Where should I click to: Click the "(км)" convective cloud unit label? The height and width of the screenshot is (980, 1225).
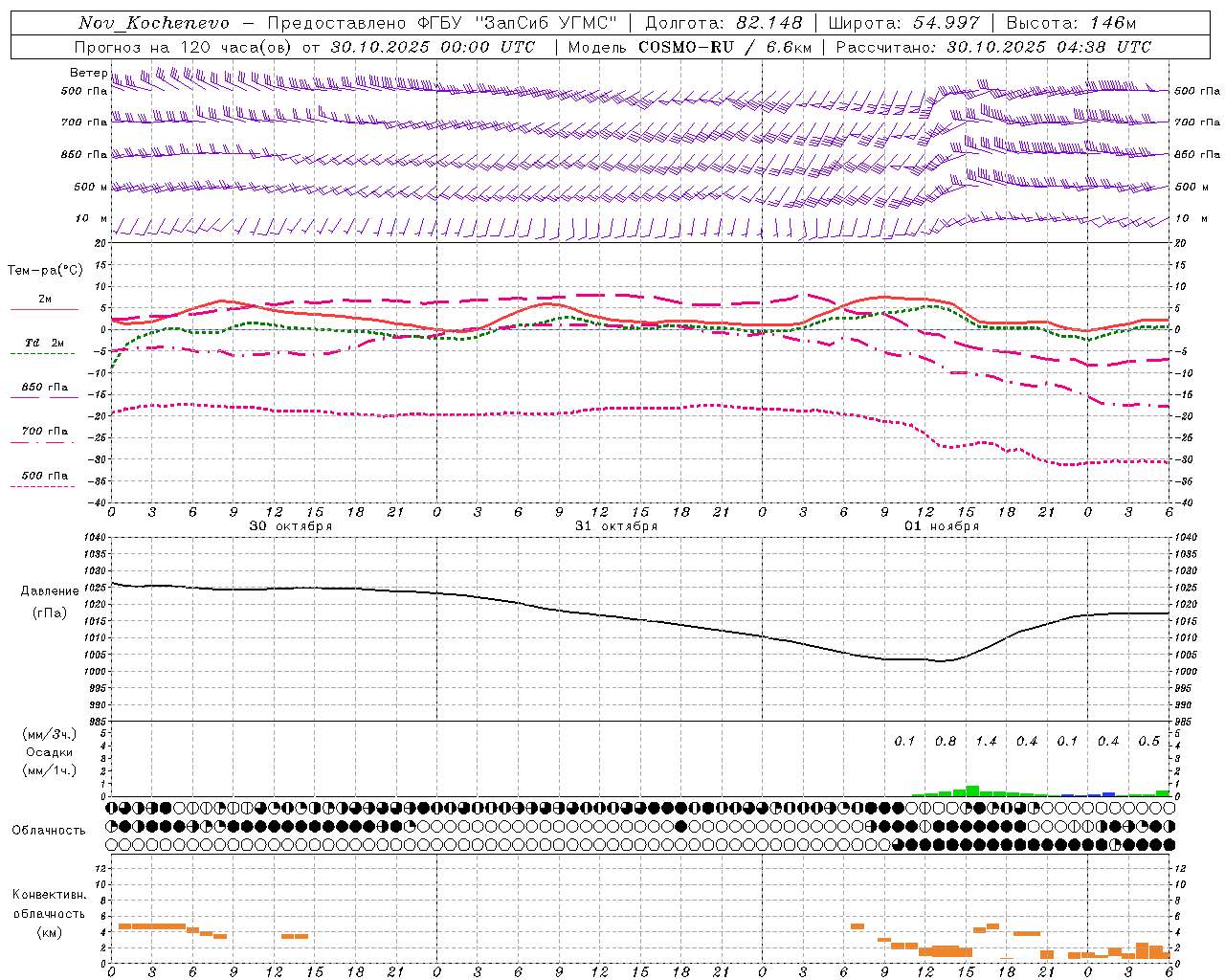(50, 932)
